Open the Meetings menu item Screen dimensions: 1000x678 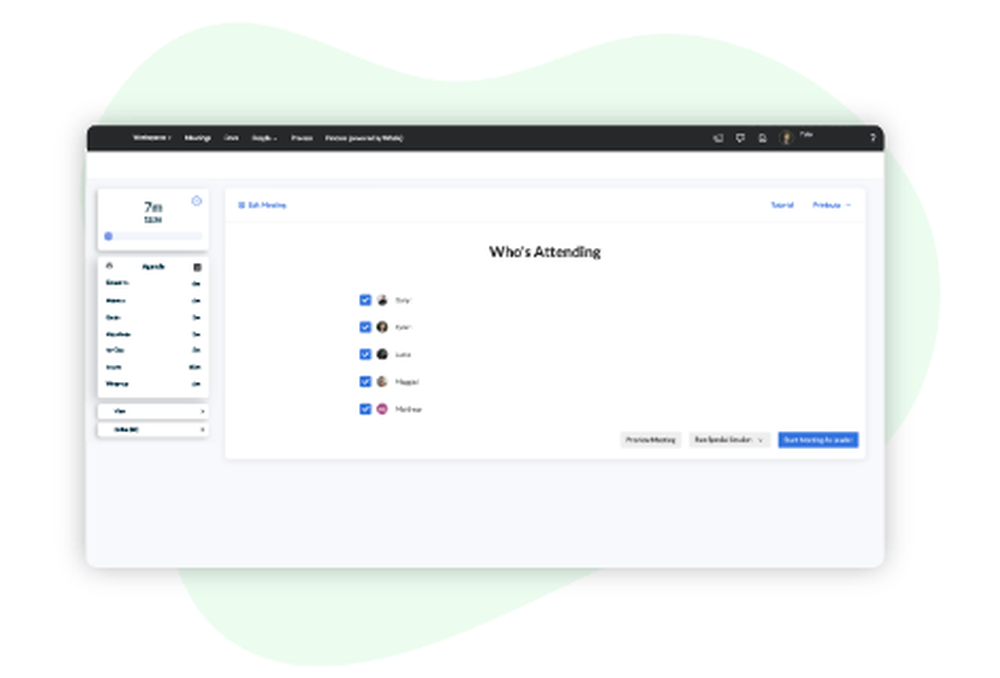click(x=197, y=138)
